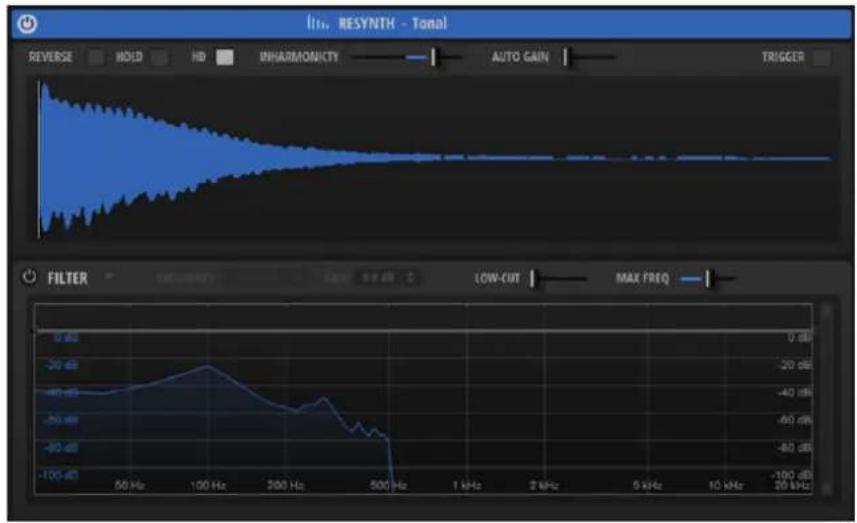Click the INHARMONICITY slider handle
Screen dimensions: 857x523
(433, 57)
